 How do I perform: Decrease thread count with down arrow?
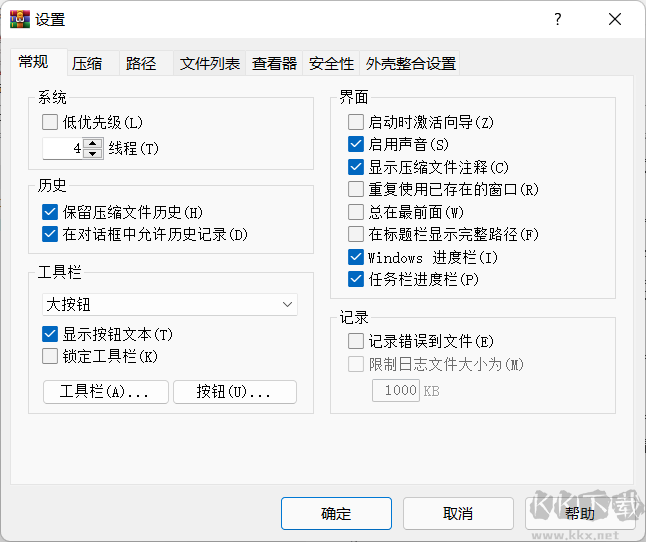pos(93,154)
